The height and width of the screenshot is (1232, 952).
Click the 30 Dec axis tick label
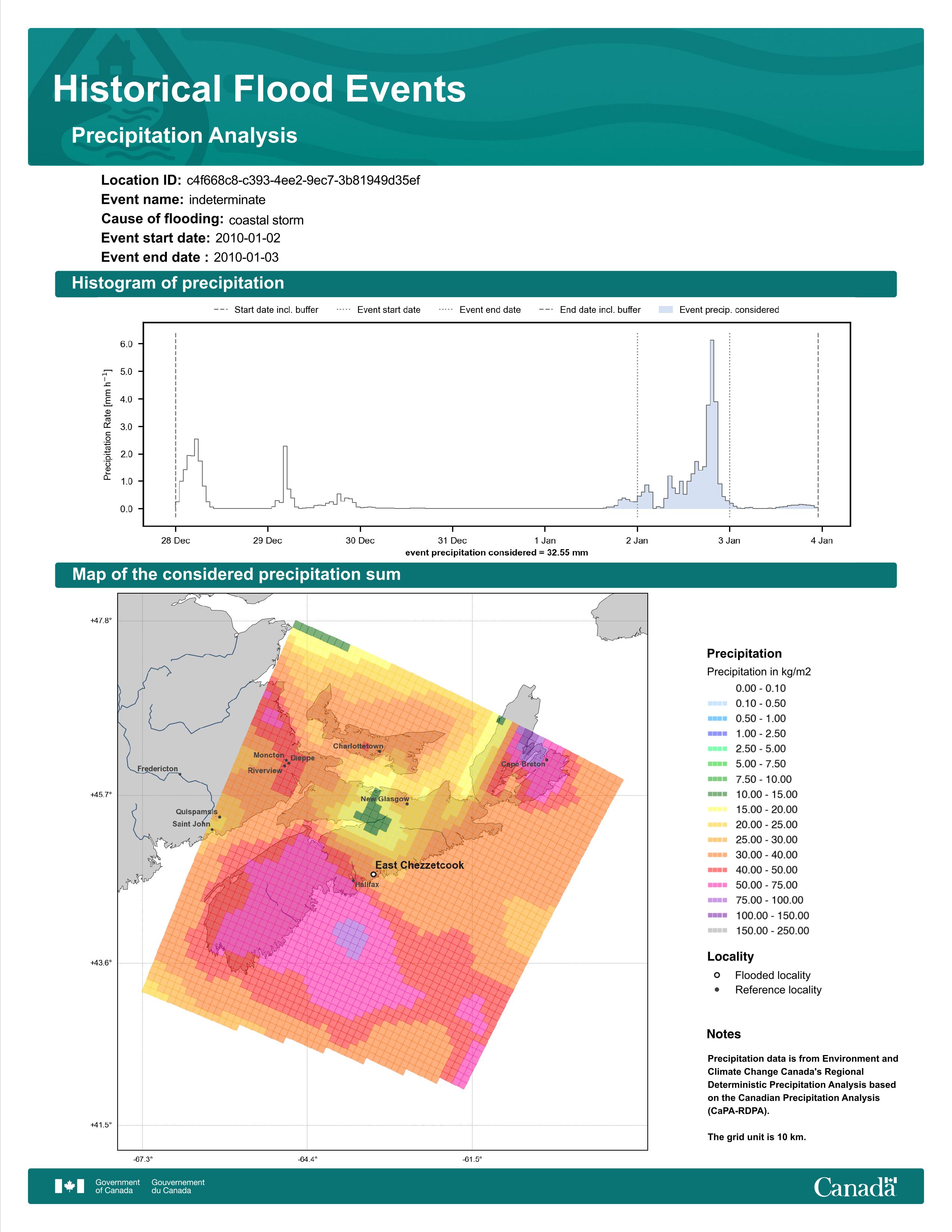360,541
